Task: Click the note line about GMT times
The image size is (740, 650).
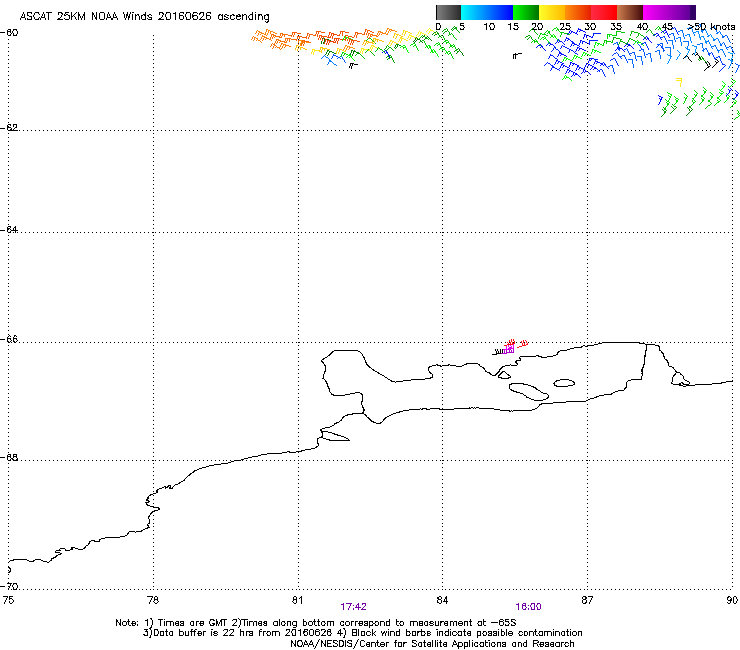Action: pos(316,623)
